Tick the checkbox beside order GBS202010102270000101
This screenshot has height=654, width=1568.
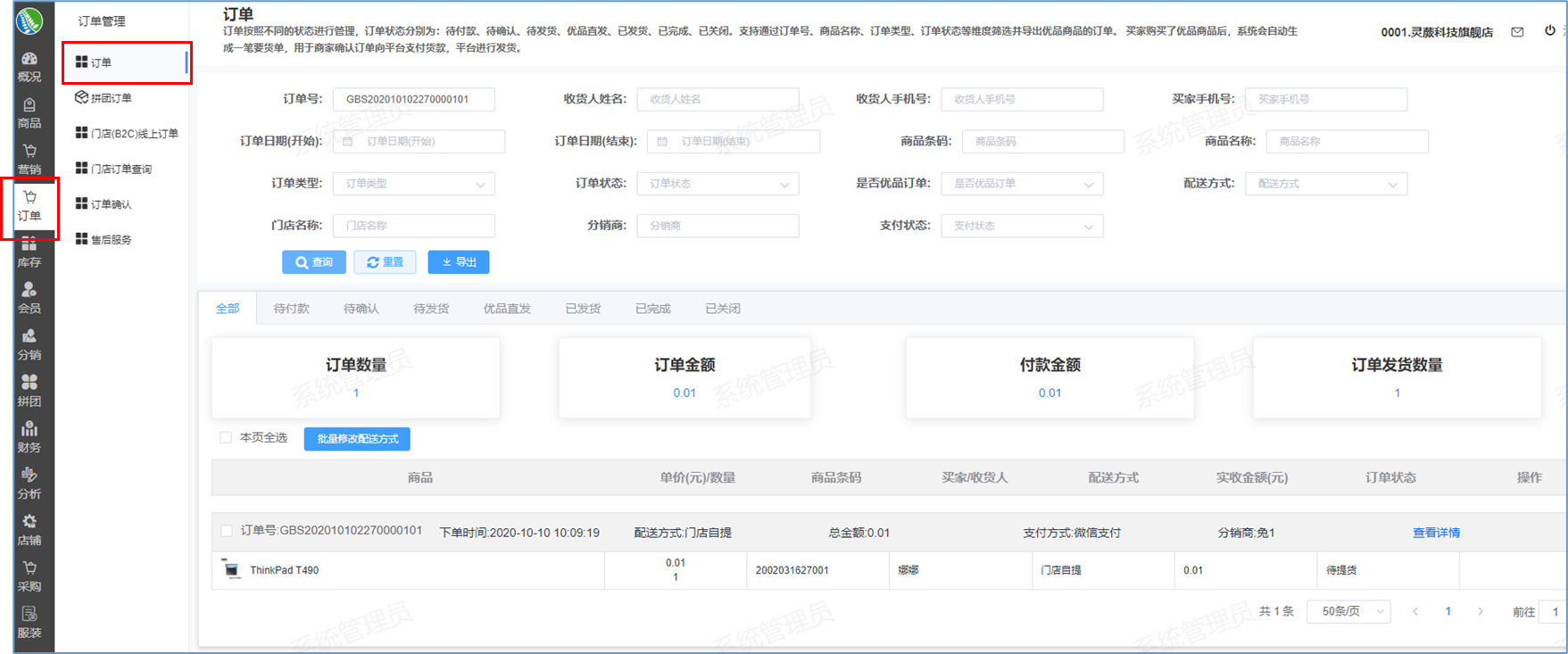(x=227, y=531)
